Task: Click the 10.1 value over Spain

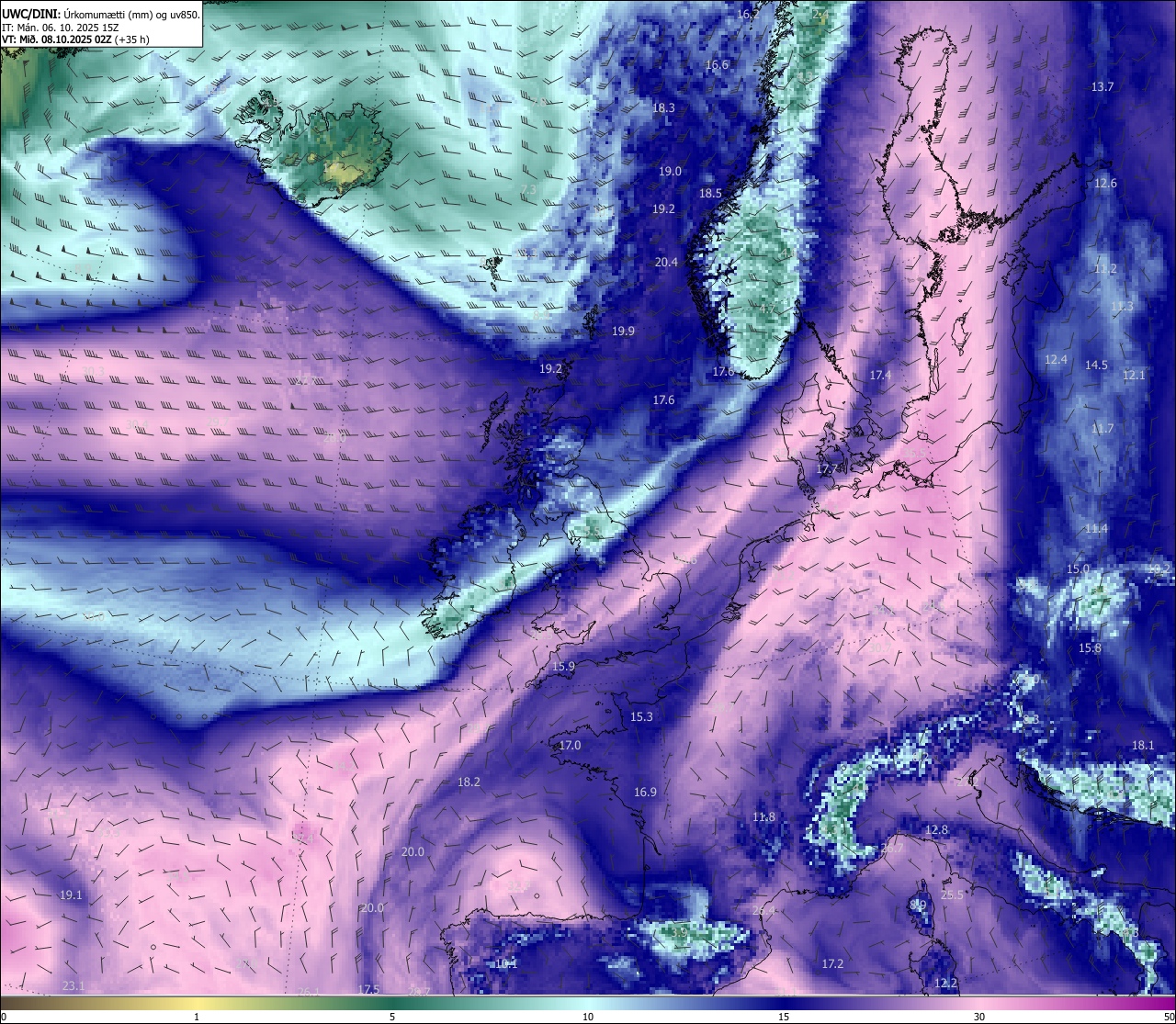Action: [x=506, y=963]
